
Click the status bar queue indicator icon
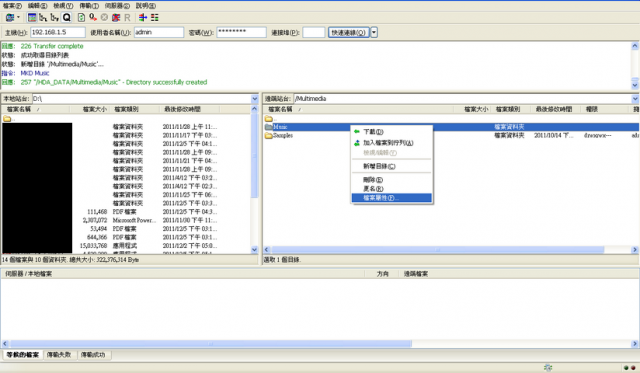548,368
